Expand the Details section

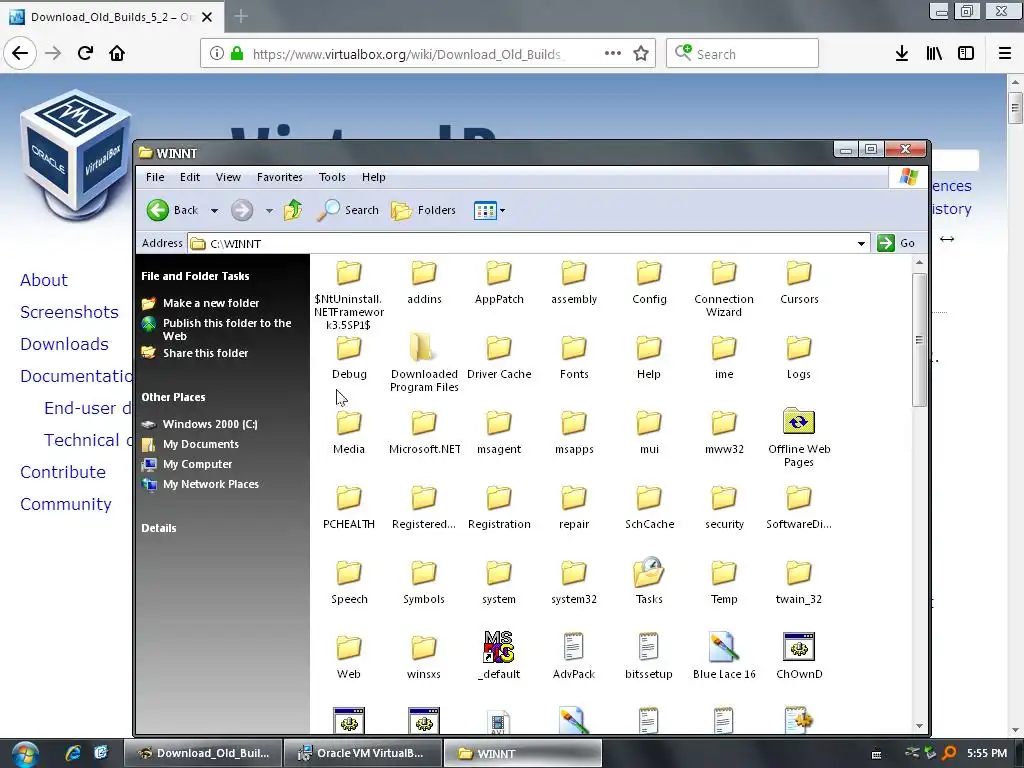[x=159, y=528]
